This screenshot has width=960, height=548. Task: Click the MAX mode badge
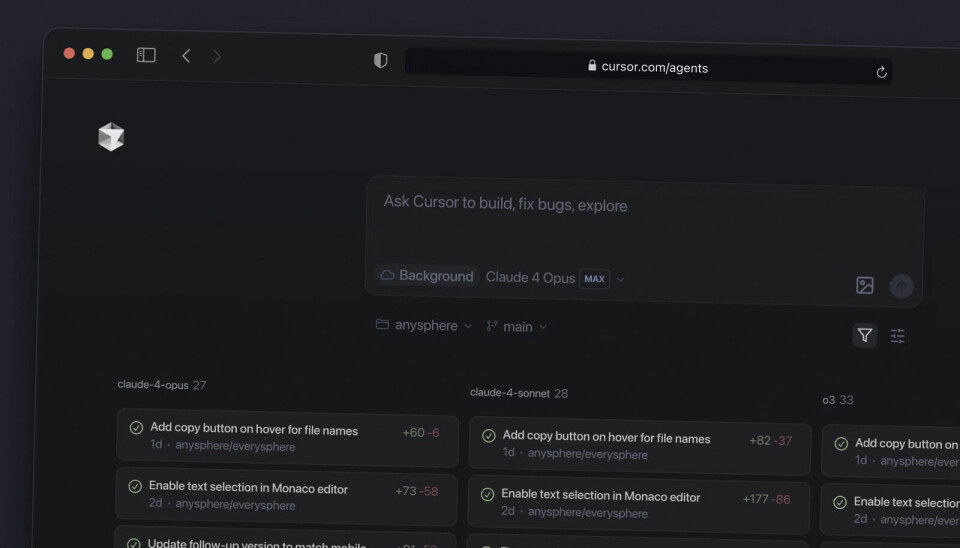pyautogui.click(x=594, y=279)
